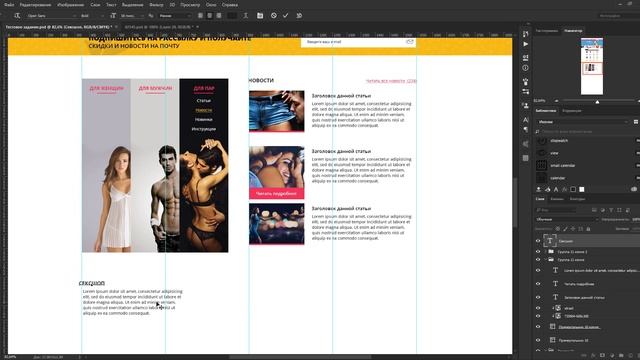Collapse the Группа 11 копия group
Viewport: 640px width, 360px height.
coord(545,260)
